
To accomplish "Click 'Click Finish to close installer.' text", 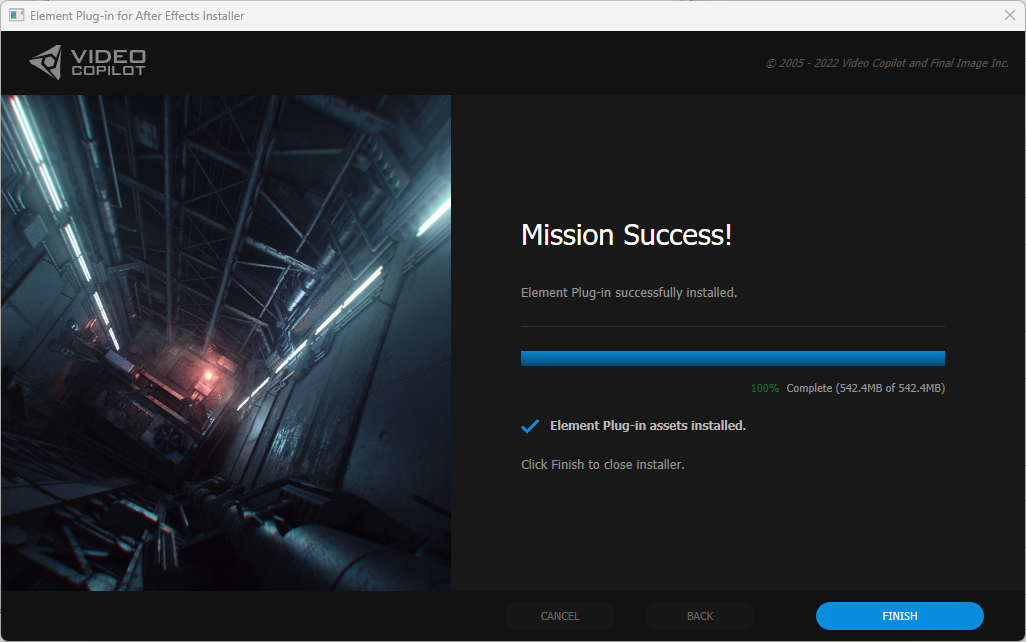I will (603, 464).
